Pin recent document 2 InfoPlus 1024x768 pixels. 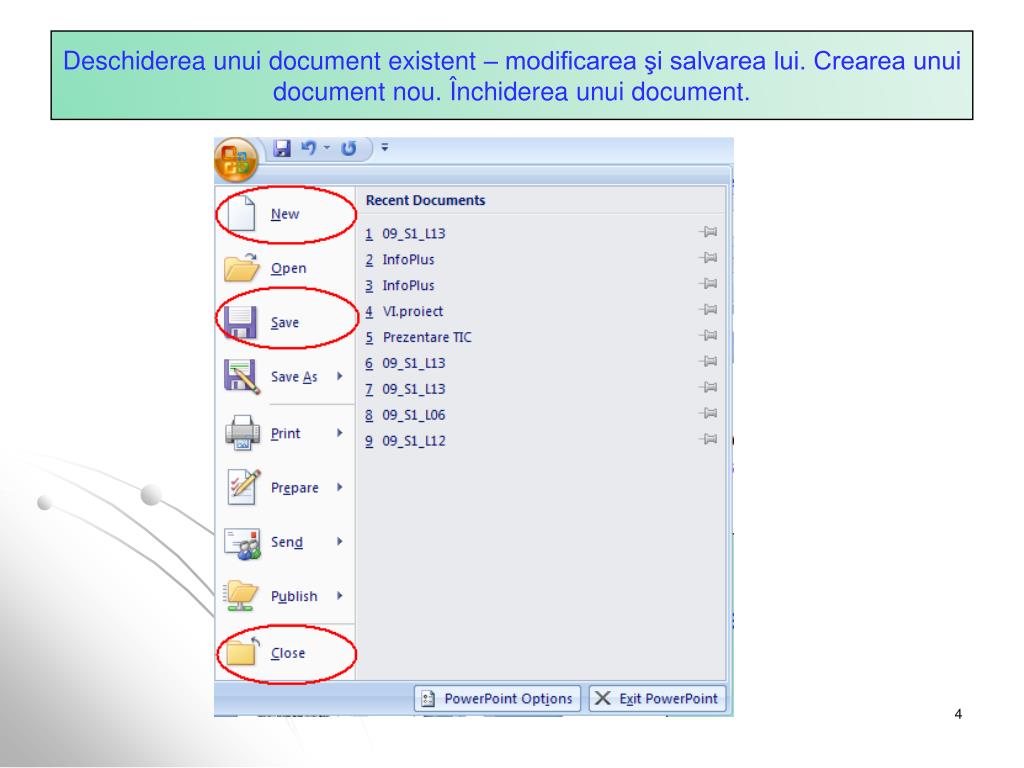[x=708, y=258]
